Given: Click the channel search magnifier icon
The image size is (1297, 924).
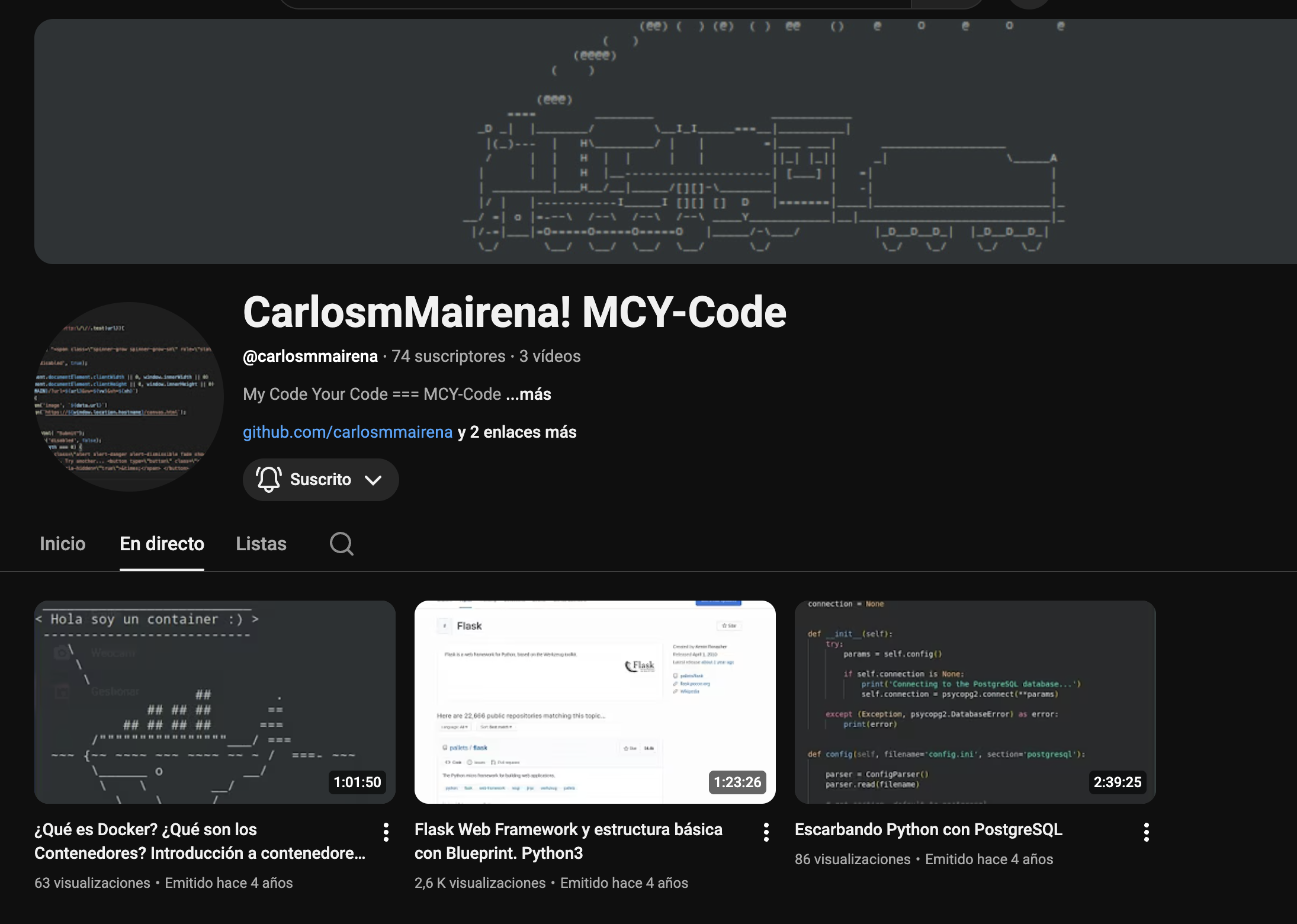Looking at the screenshot, I should (342, 543).
